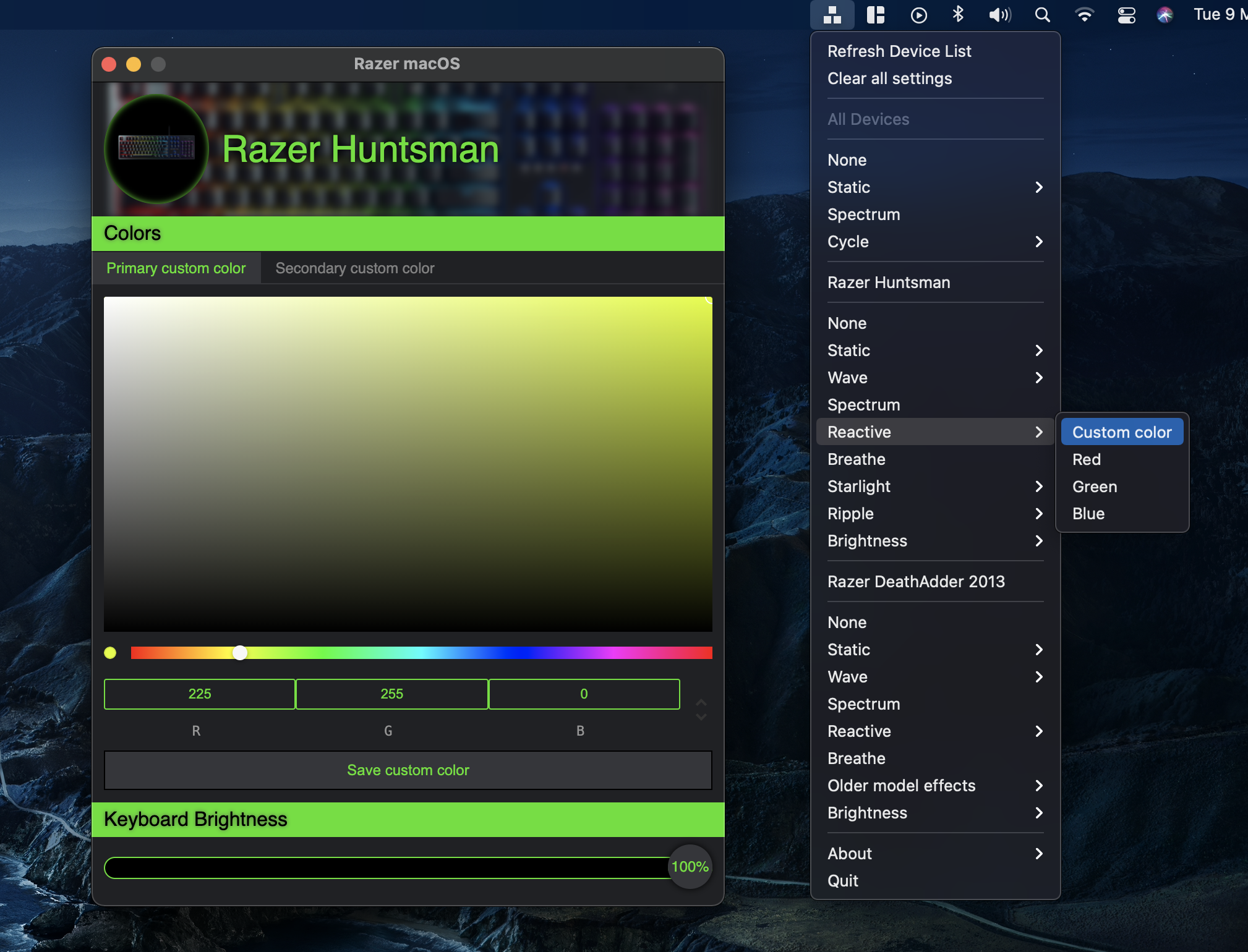The image size is (1248, 952).
Task: Click the volume icon in menu bar
Action: click(999, 15)
